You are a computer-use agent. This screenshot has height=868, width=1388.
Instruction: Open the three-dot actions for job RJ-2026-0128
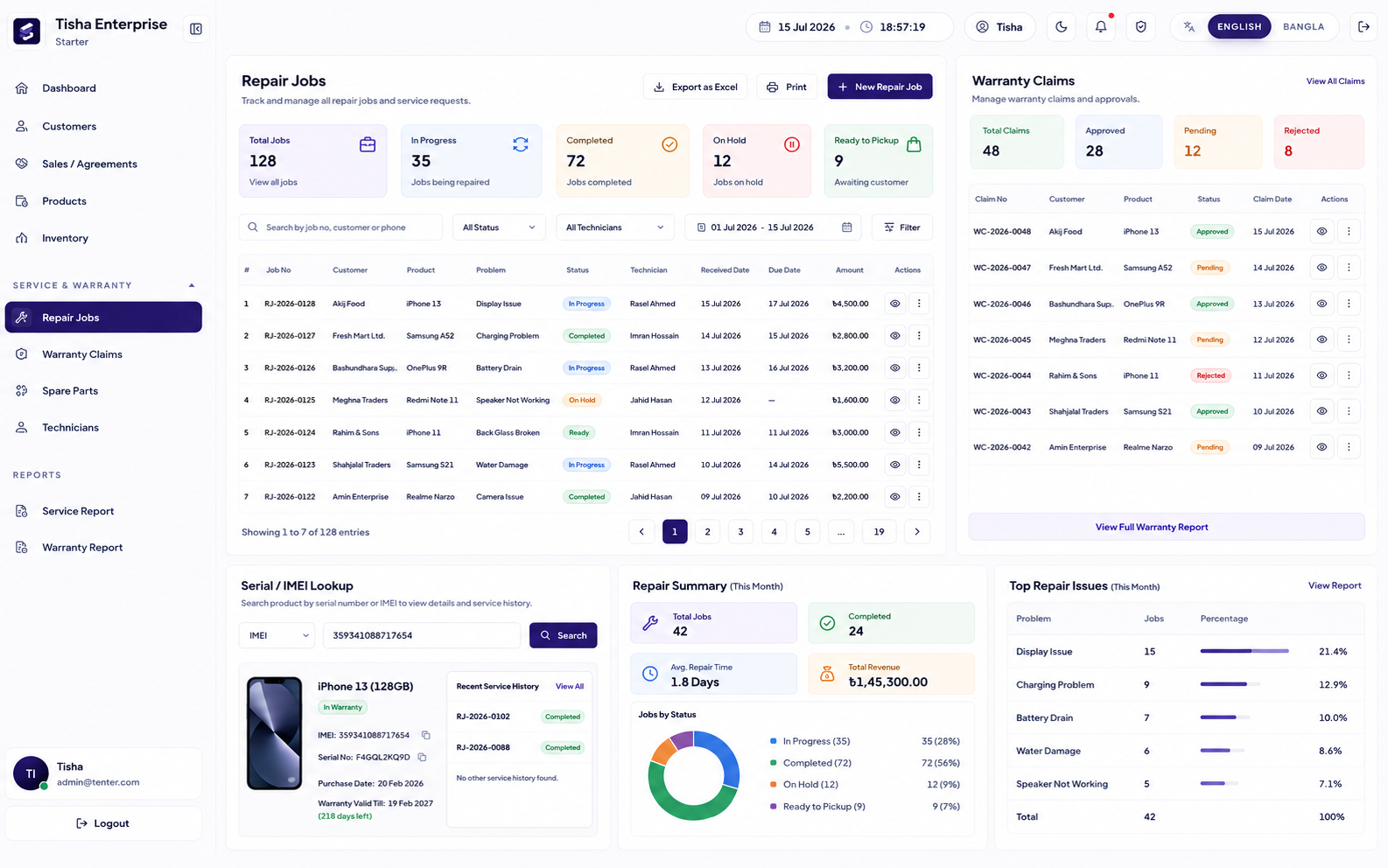919,304
